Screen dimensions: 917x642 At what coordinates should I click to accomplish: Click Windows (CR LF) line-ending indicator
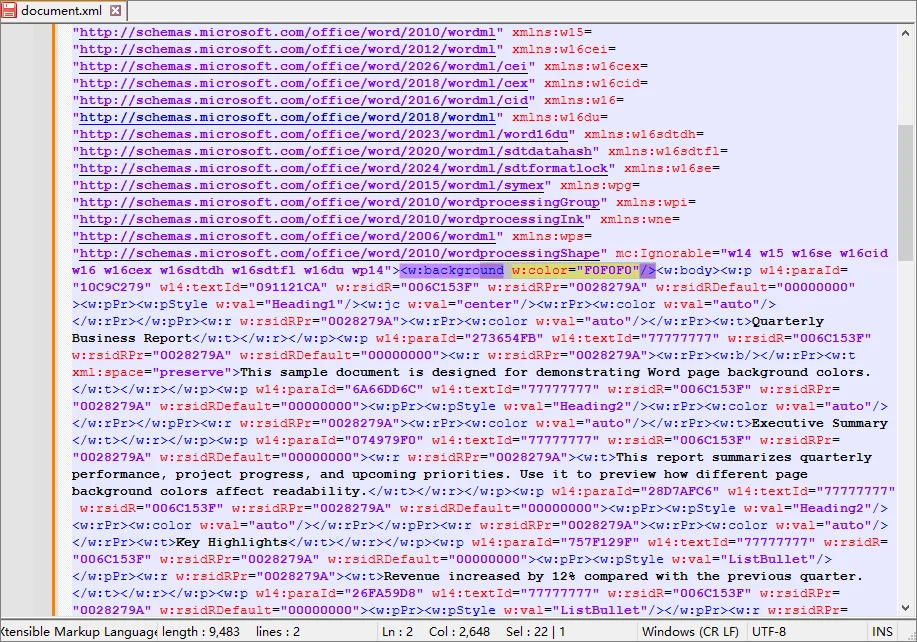tap(690, 631)
